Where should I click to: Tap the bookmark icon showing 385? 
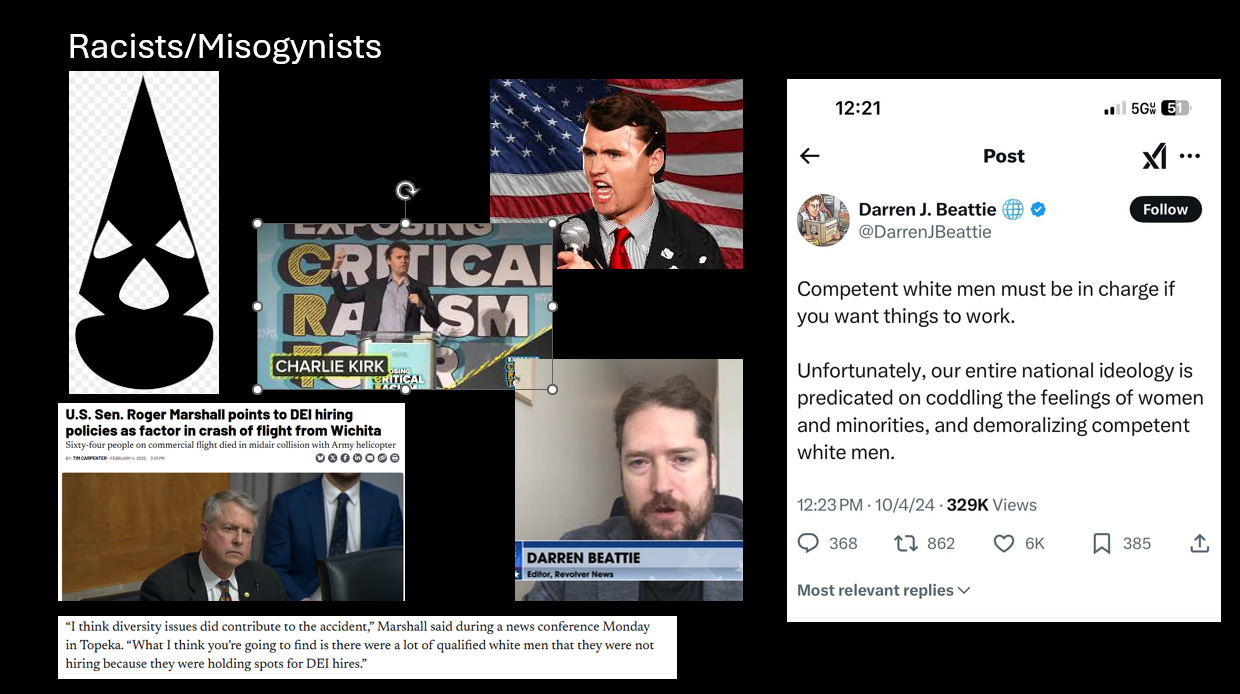click(x=1101, y=543)
